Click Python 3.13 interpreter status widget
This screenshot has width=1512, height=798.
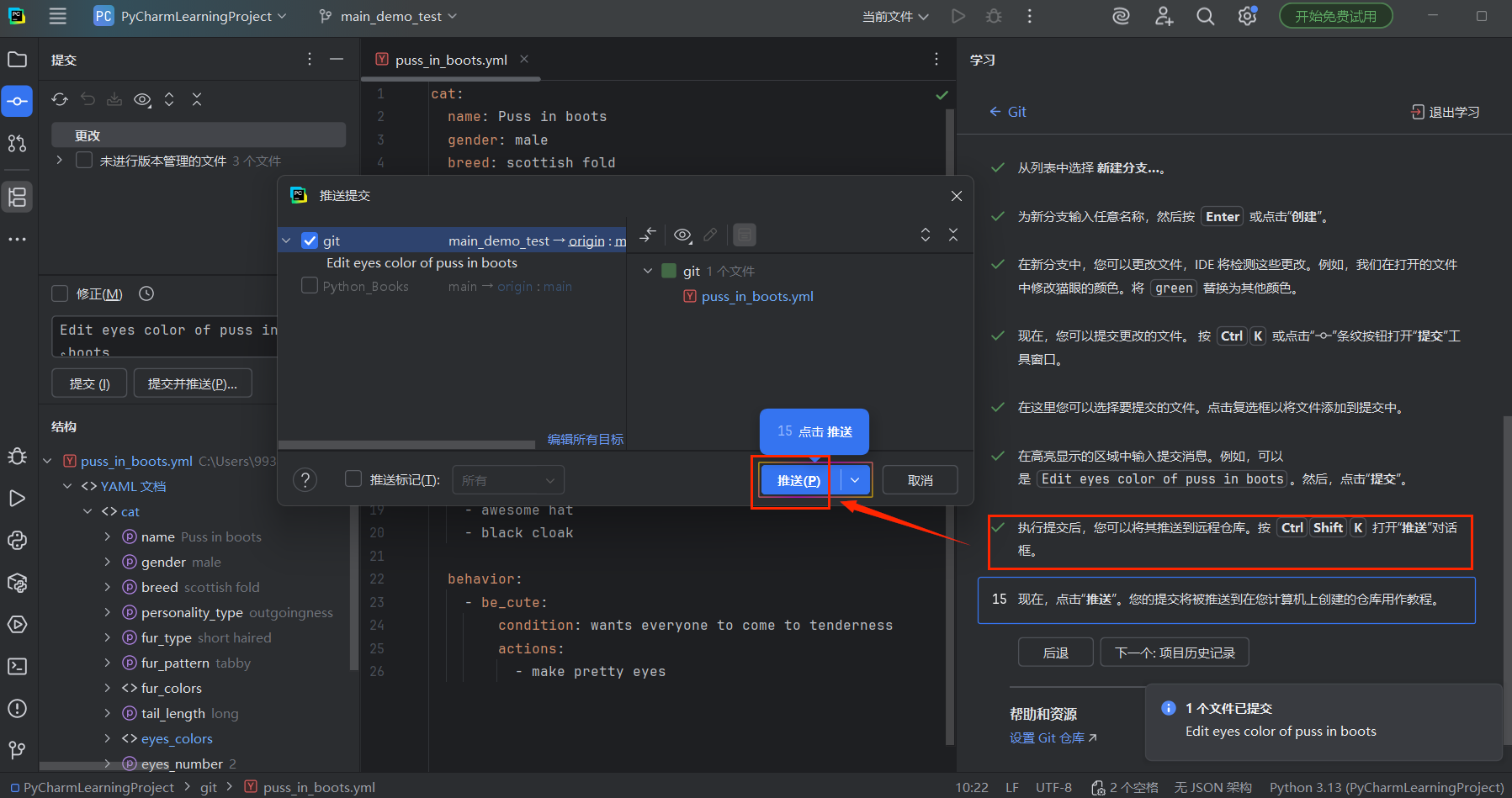point(1387,787)
